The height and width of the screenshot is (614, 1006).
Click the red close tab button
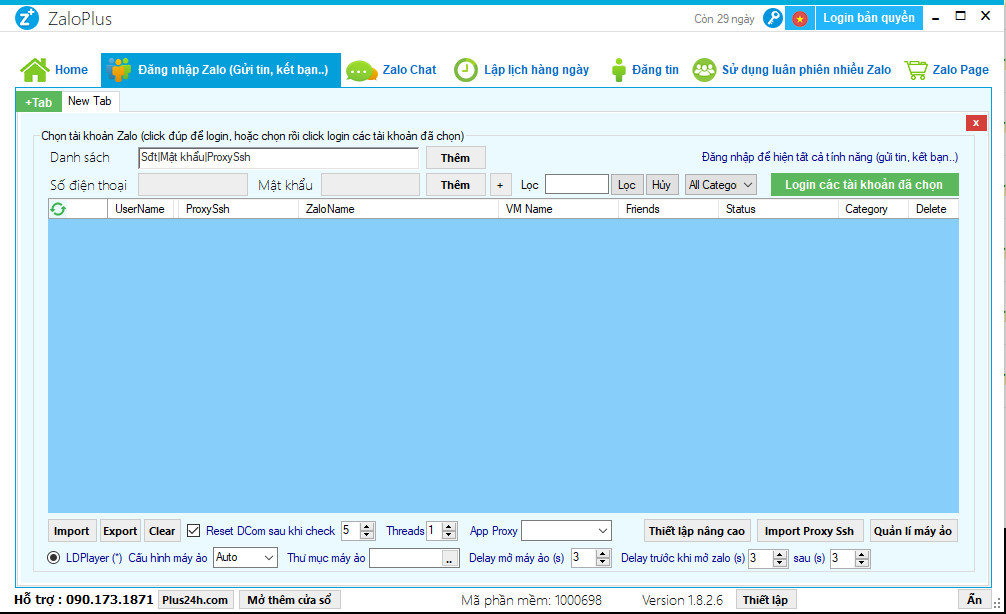[976, 123]
